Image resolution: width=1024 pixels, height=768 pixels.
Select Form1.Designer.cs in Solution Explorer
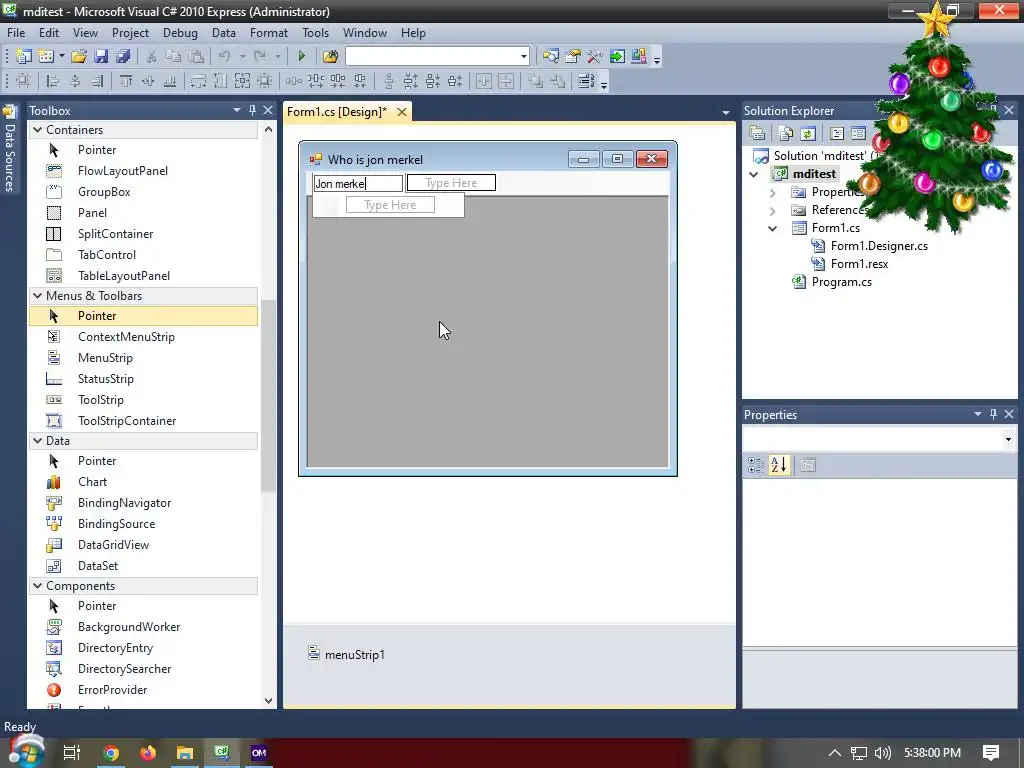[879, 246]
